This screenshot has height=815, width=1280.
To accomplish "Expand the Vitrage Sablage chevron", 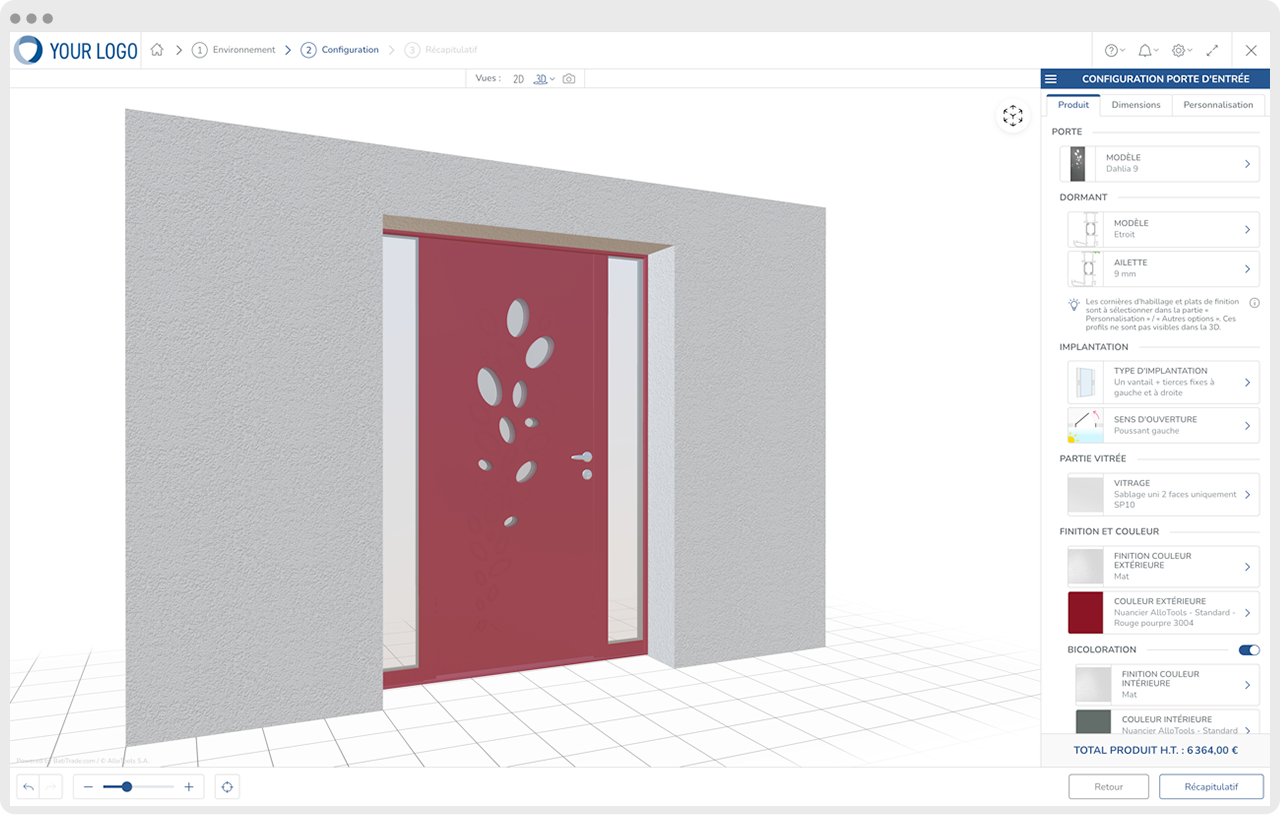I will pos(1247,494).
